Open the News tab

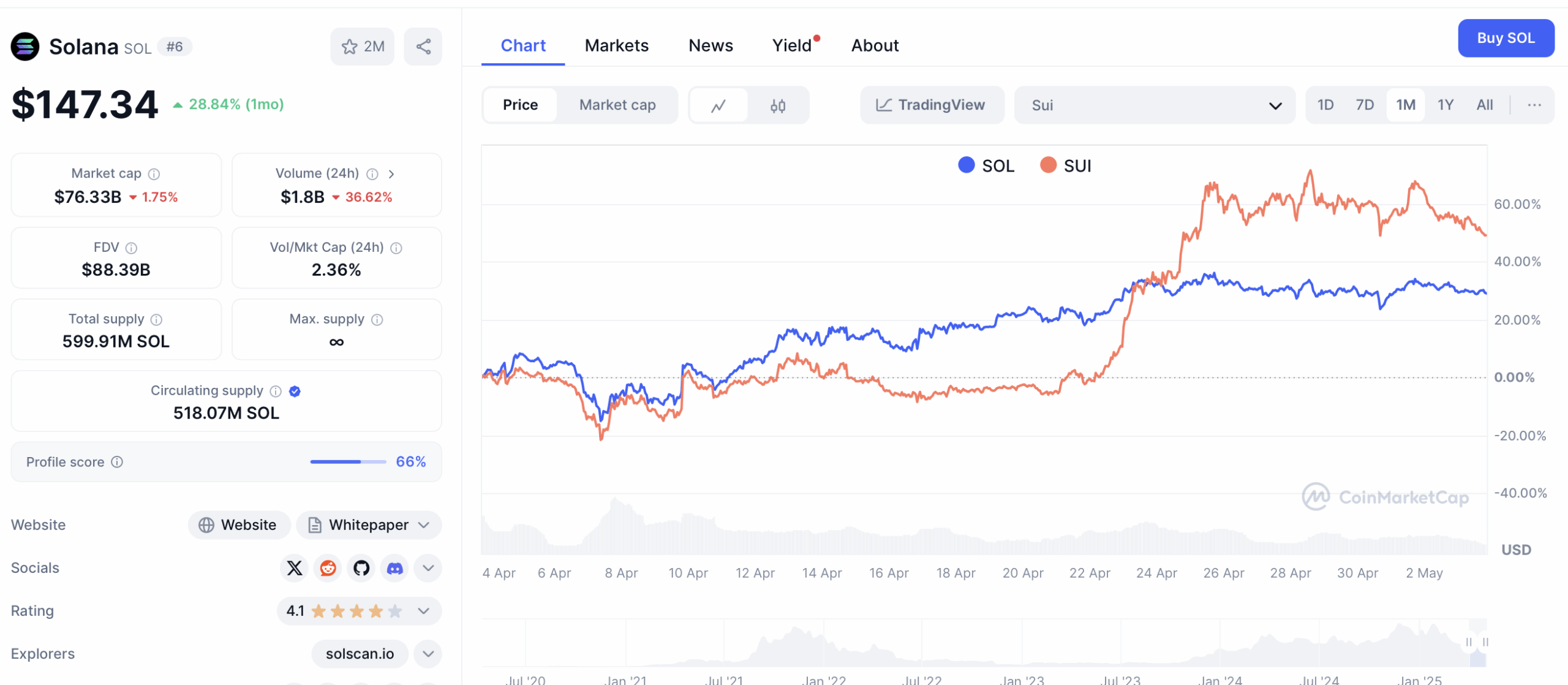(710, 45)
